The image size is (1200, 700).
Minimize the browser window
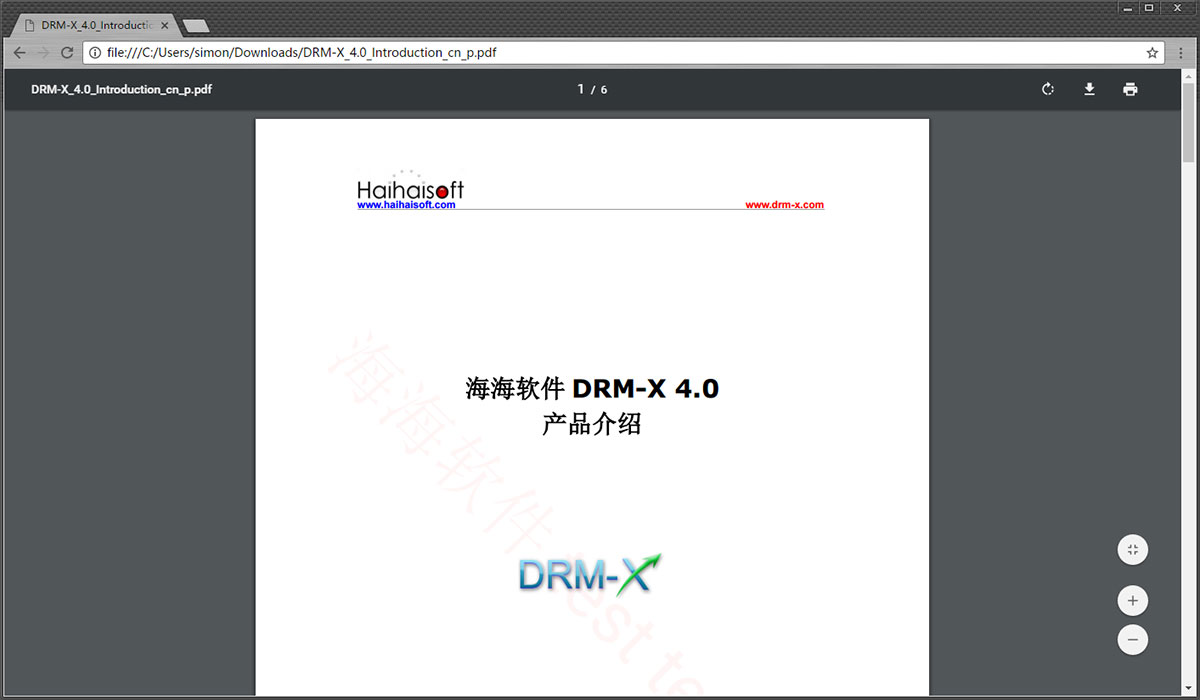click(1127, 7)
